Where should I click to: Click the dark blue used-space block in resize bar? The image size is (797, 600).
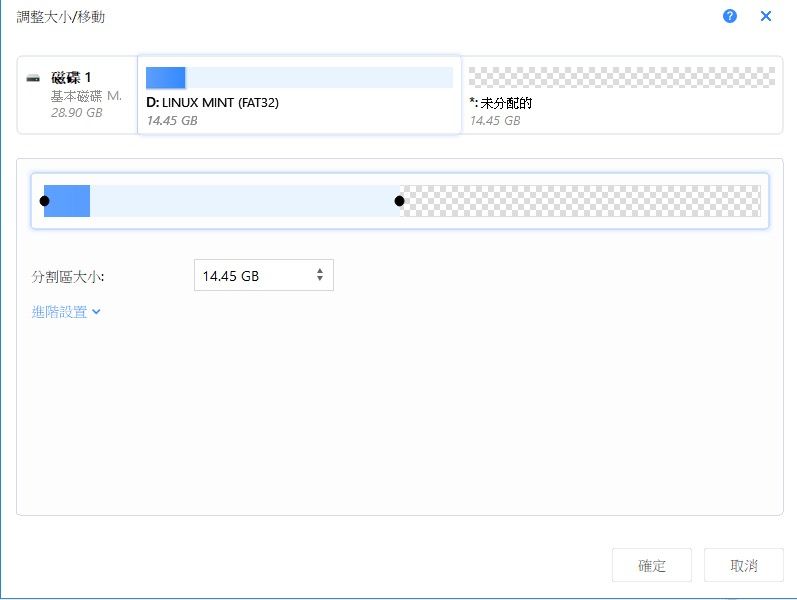click(68, 201)
